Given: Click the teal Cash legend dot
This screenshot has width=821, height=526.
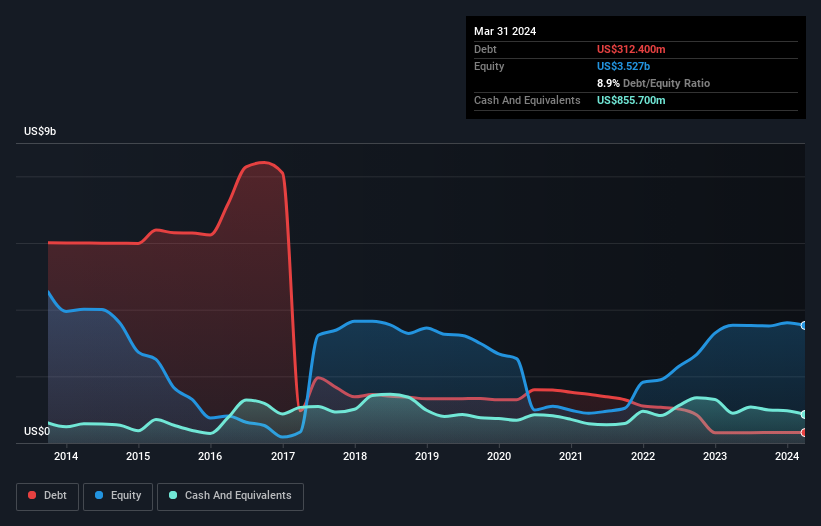Looking at the screenshot, I should pos(173,495).
